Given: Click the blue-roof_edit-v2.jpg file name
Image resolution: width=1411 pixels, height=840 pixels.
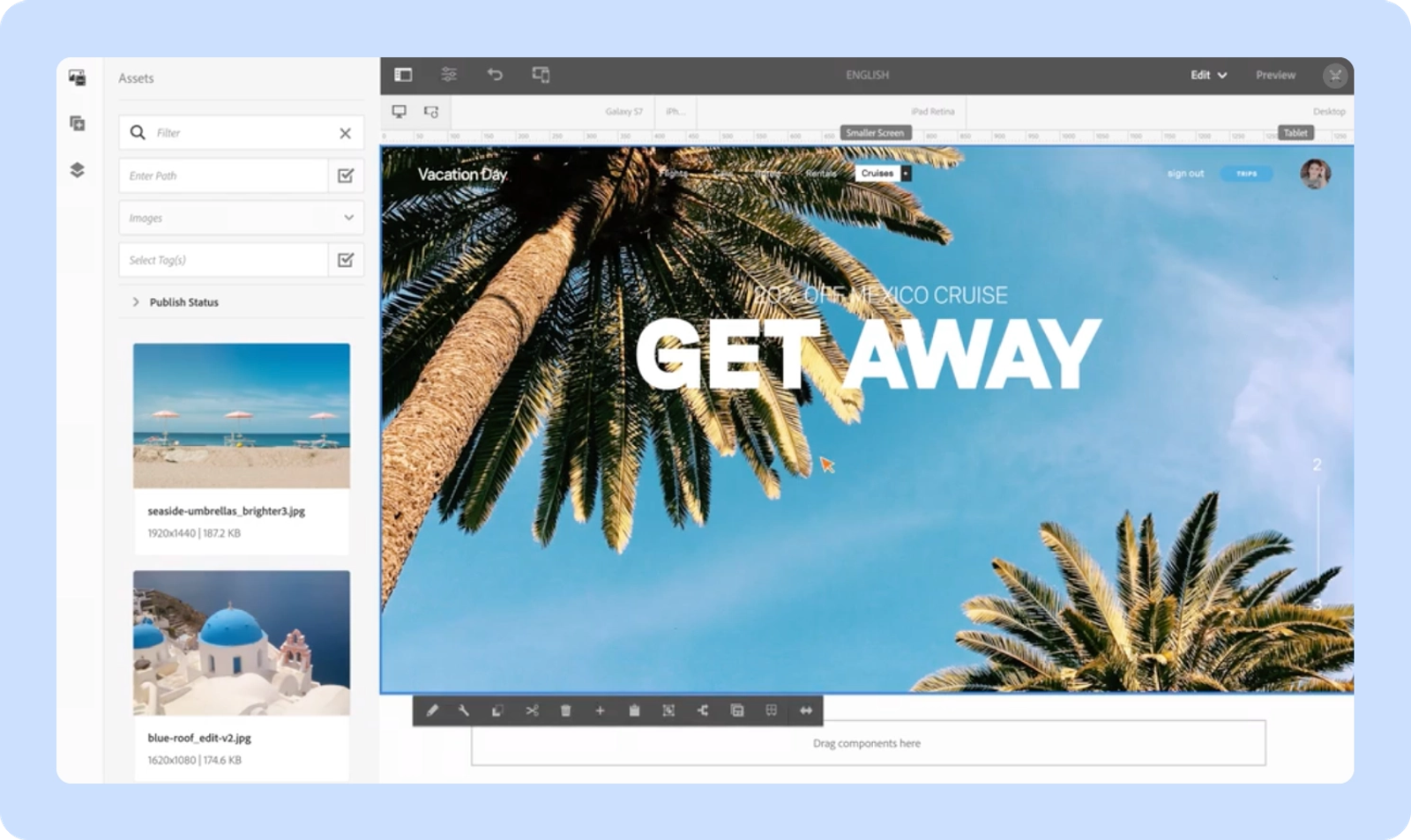Looking at the screenshot, I should [x=199, y=738].
